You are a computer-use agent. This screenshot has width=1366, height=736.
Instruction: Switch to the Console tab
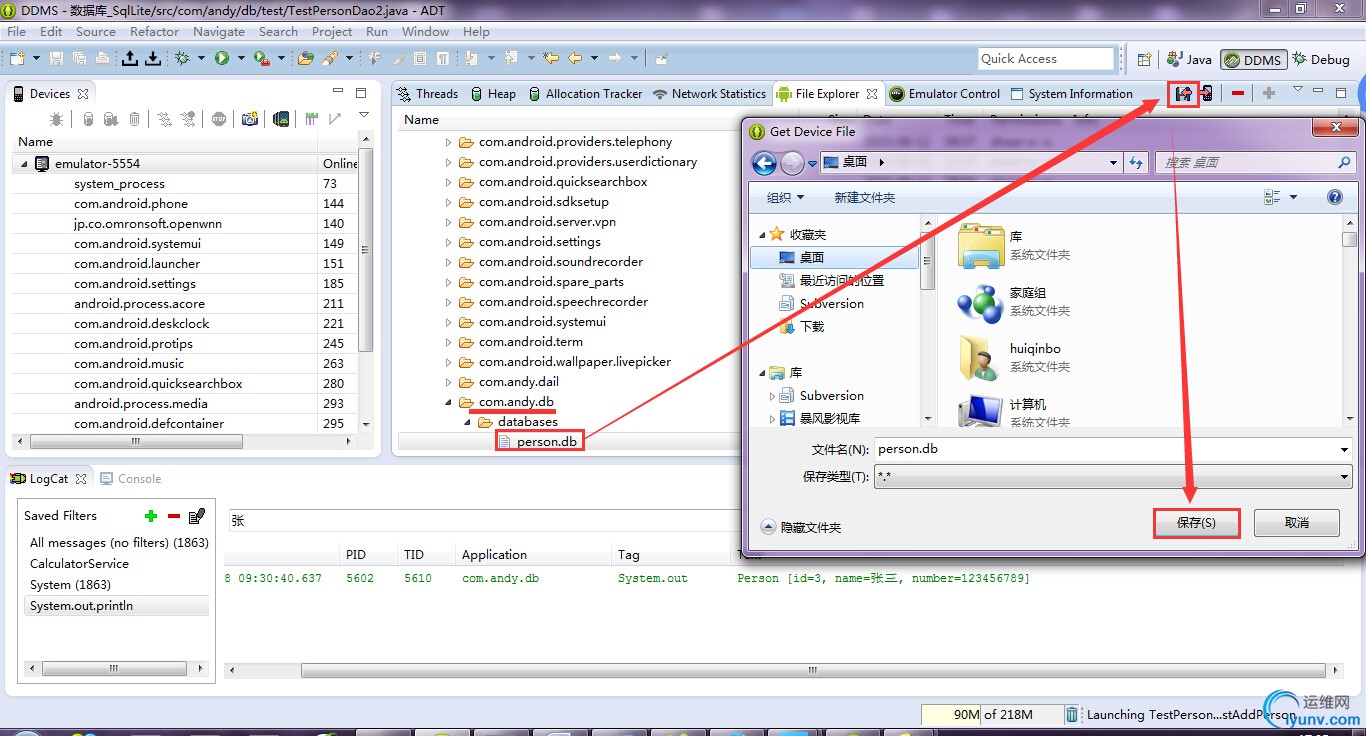point(131,479)
